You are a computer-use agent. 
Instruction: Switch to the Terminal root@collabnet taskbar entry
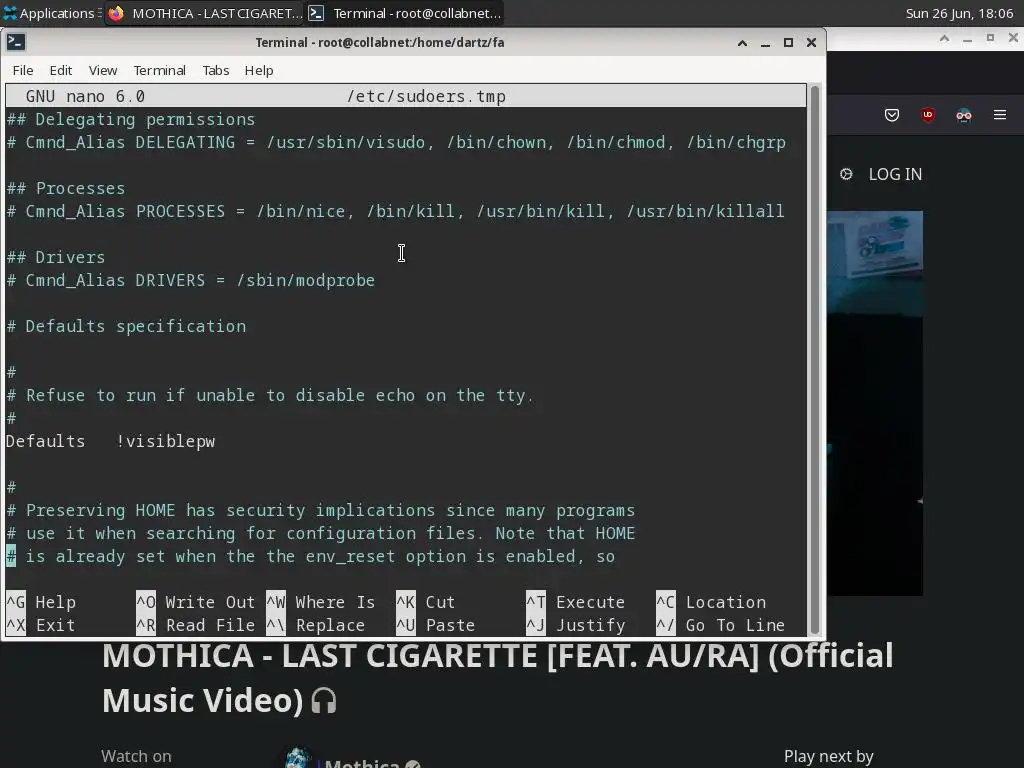[x=405, y=13]
